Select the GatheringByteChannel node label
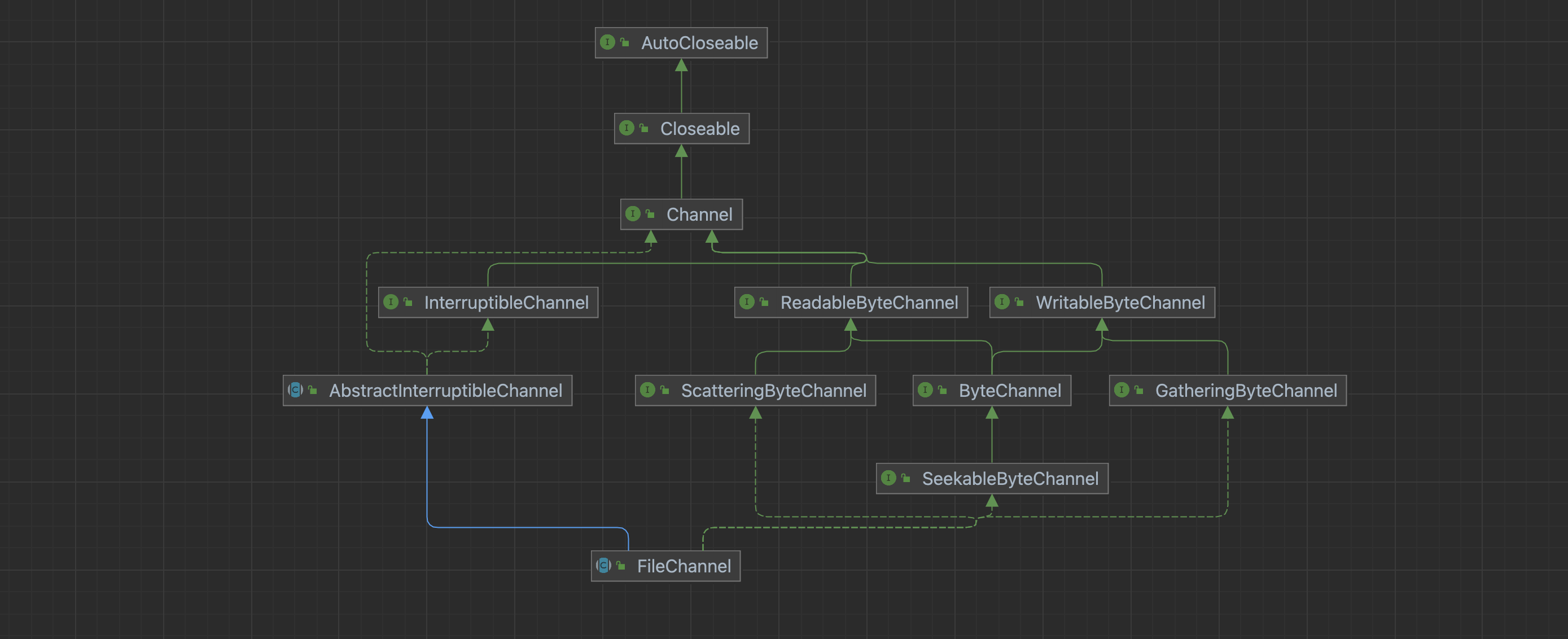 point(1246,391)
